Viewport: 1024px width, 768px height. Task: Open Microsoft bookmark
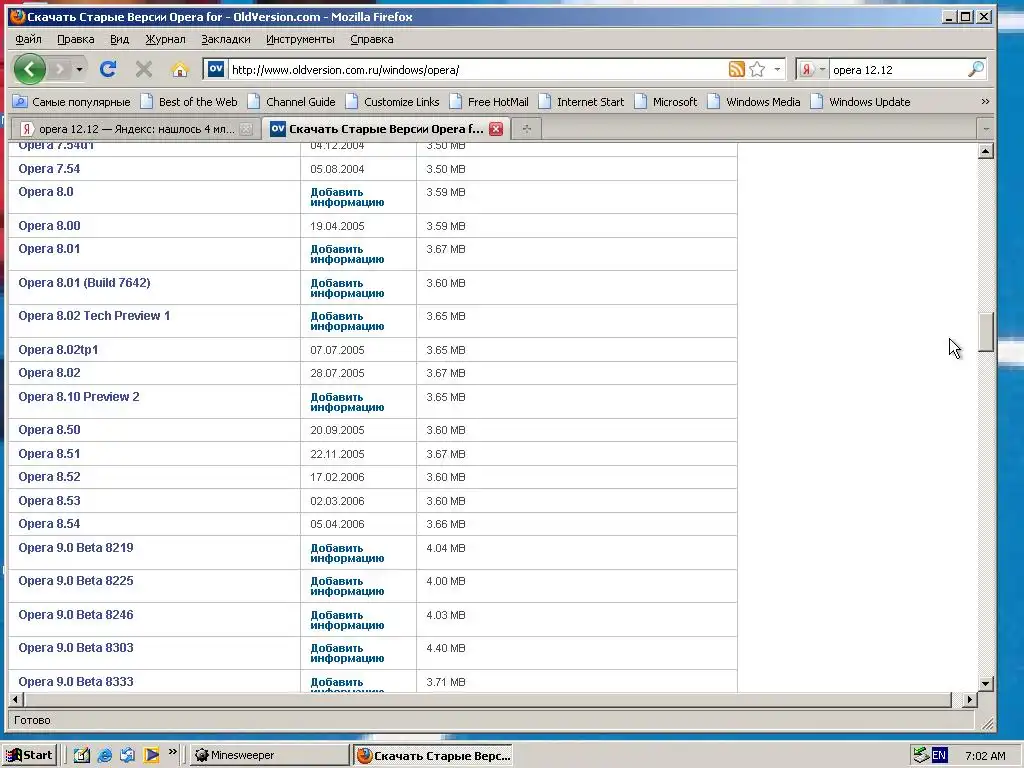665,102
